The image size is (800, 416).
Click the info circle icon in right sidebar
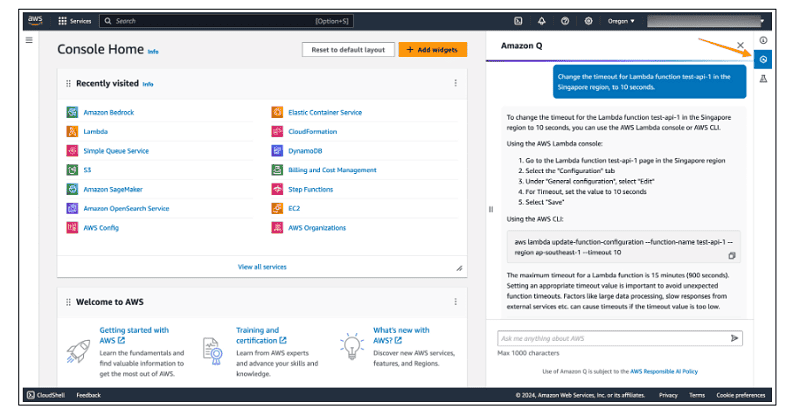[763, 40]
